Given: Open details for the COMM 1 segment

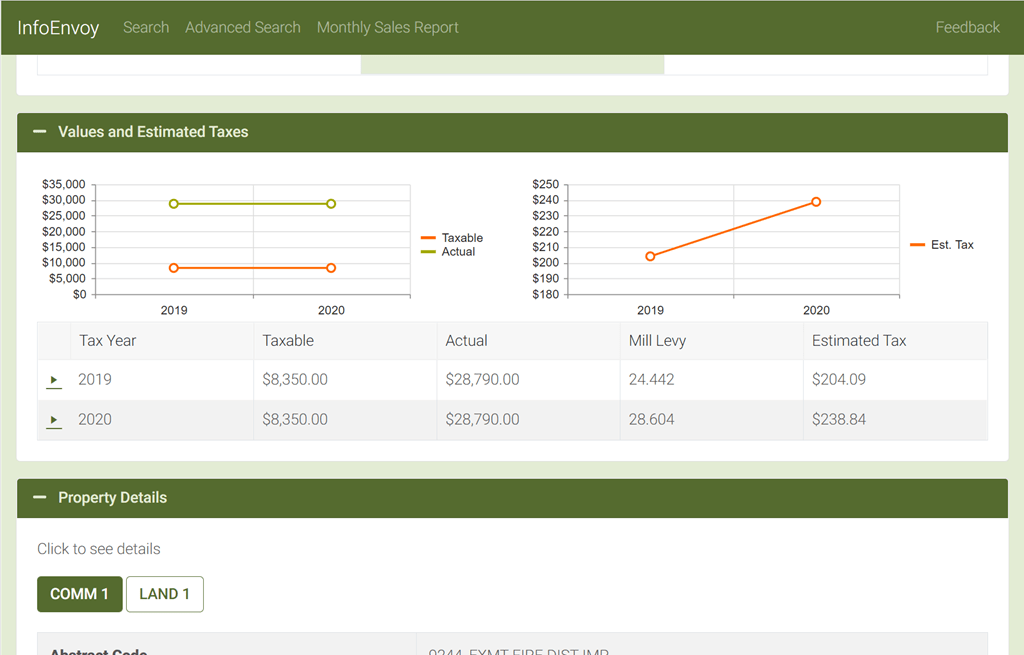Looking at the screenshot, I should click(79, 593).
